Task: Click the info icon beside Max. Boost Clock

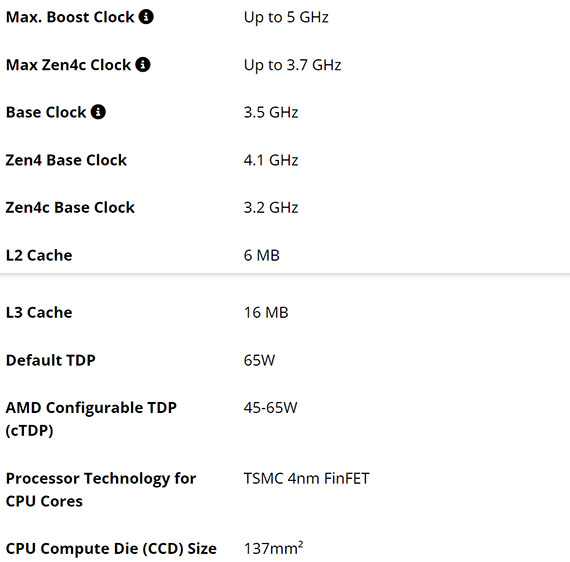Action: [146, 17]
